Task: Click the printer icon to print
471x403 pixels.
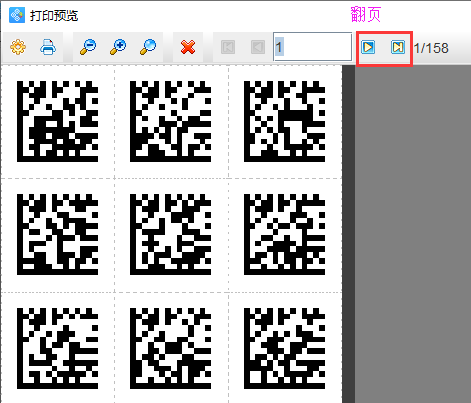Action: pos(48,47)
